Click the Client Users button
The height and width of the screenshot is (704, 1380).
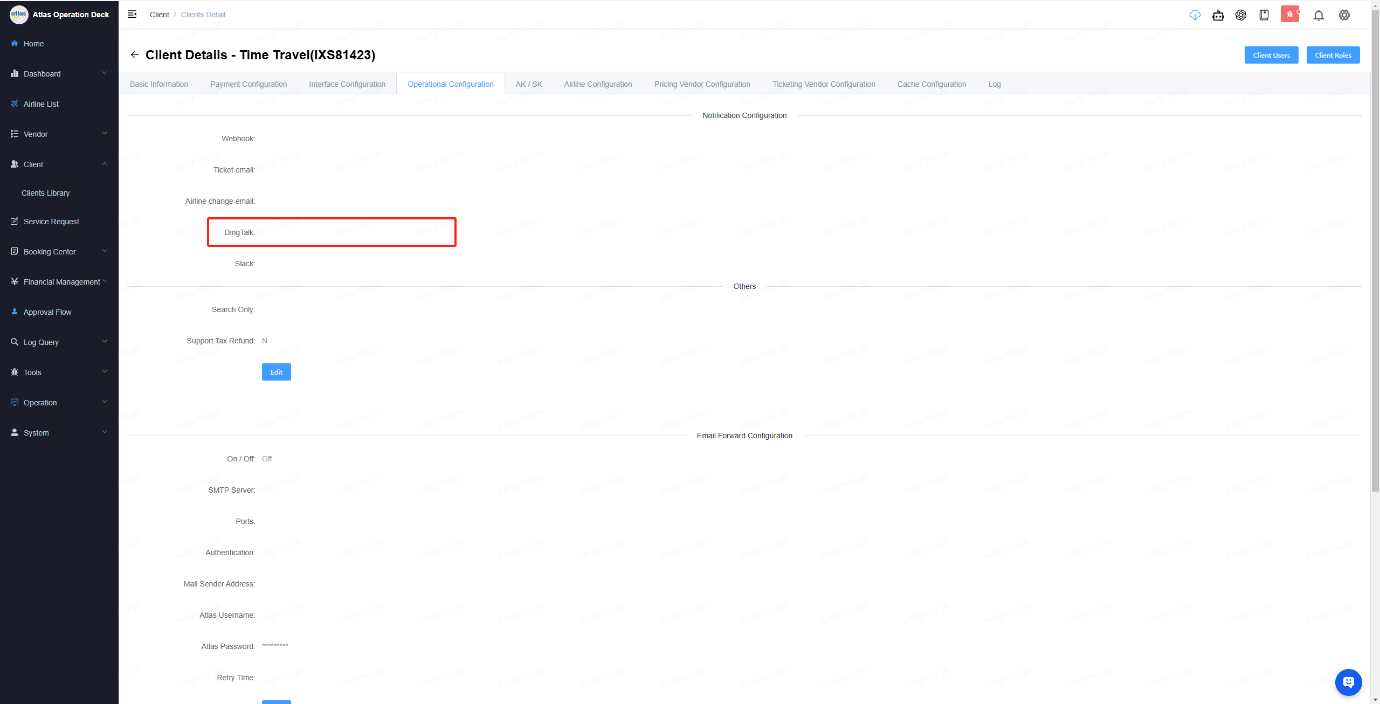pos(1271,55)
